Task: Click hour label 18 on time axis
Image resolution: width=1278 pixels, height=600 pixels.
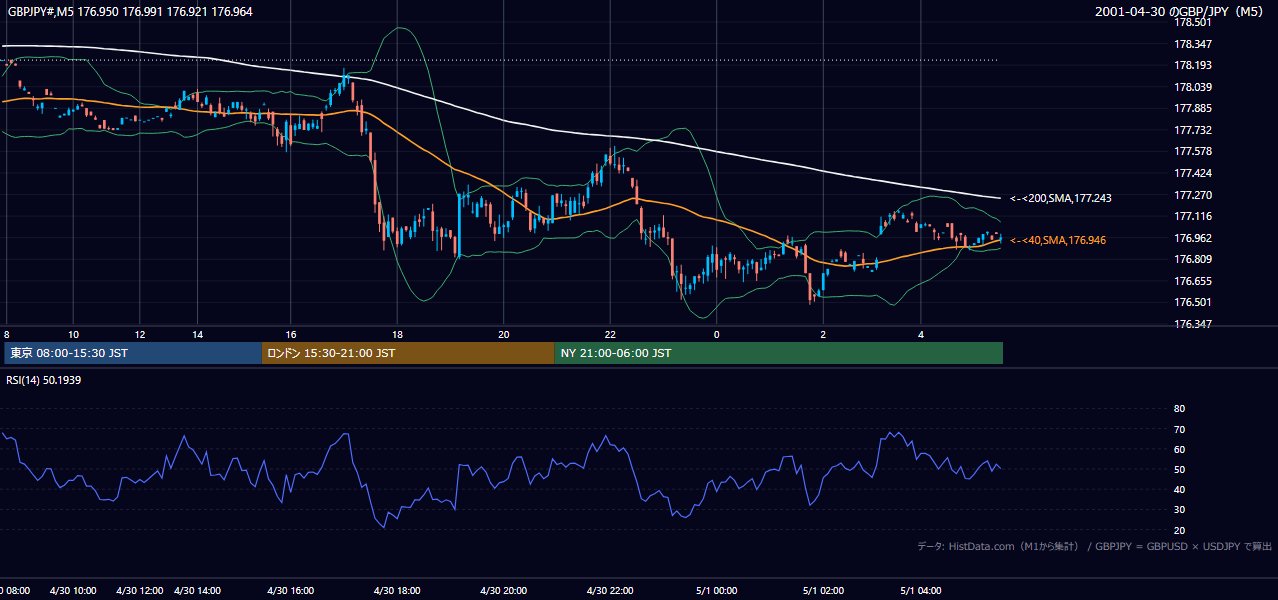Action: 397,334
